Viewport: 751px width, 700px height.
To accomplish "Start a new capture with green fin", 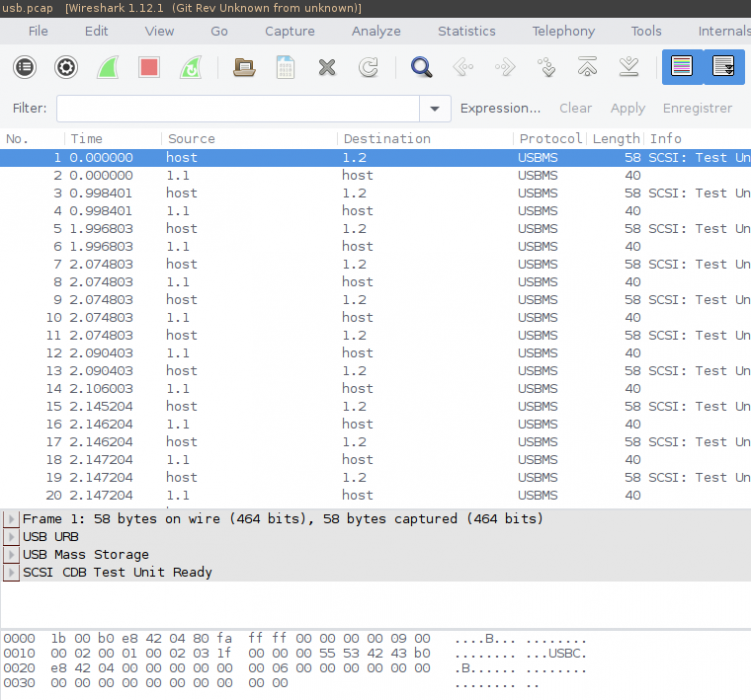I will click(x=108, y=67).
